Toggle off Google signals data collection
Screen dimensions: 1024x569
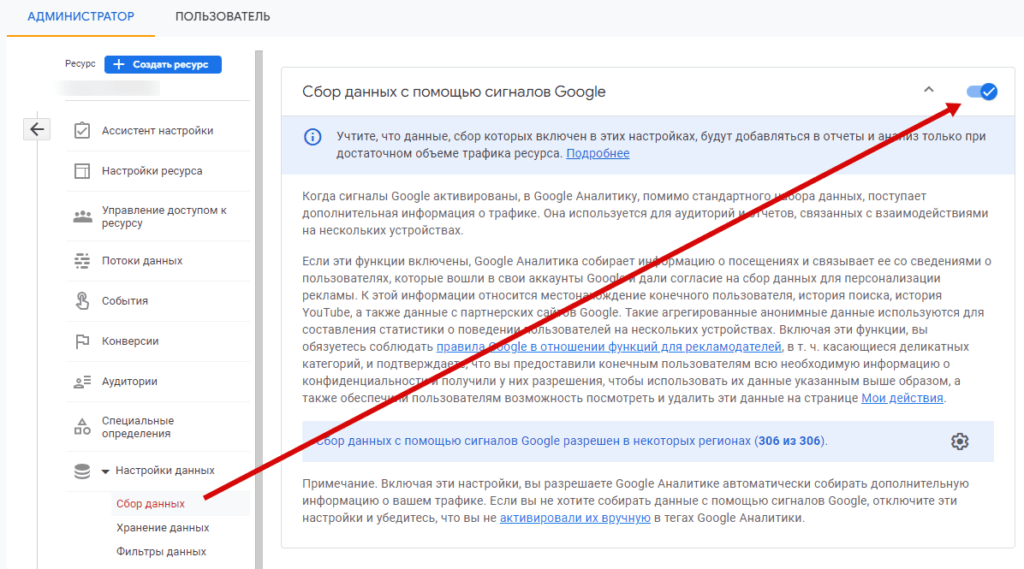click(x=982, y=92)
